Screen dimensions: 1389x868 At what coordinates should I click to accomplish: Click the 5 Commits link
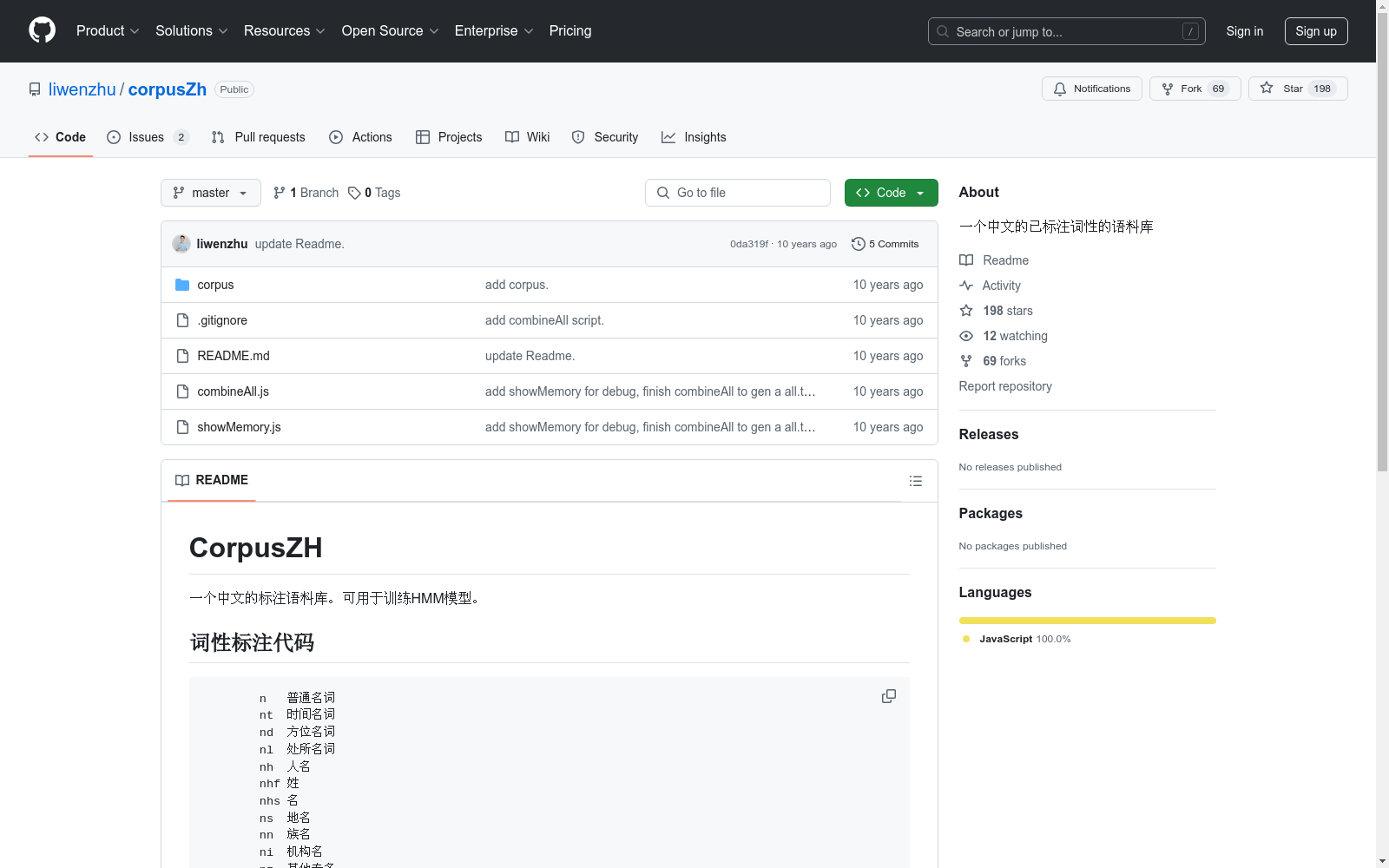885,244
